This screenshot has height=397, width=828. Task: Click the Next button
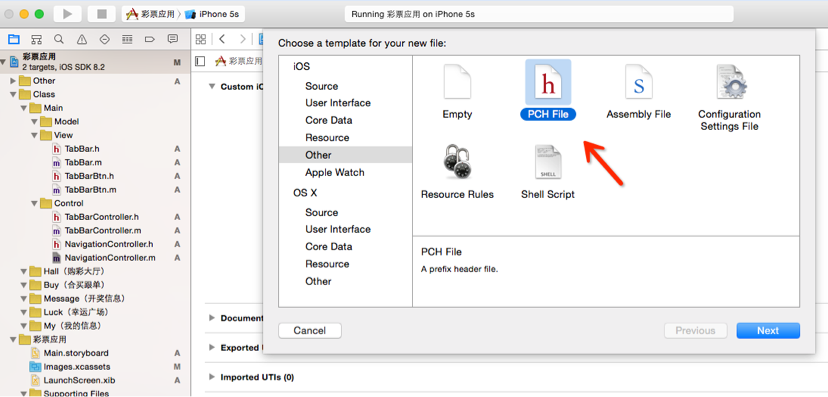(x=768, y=330)
